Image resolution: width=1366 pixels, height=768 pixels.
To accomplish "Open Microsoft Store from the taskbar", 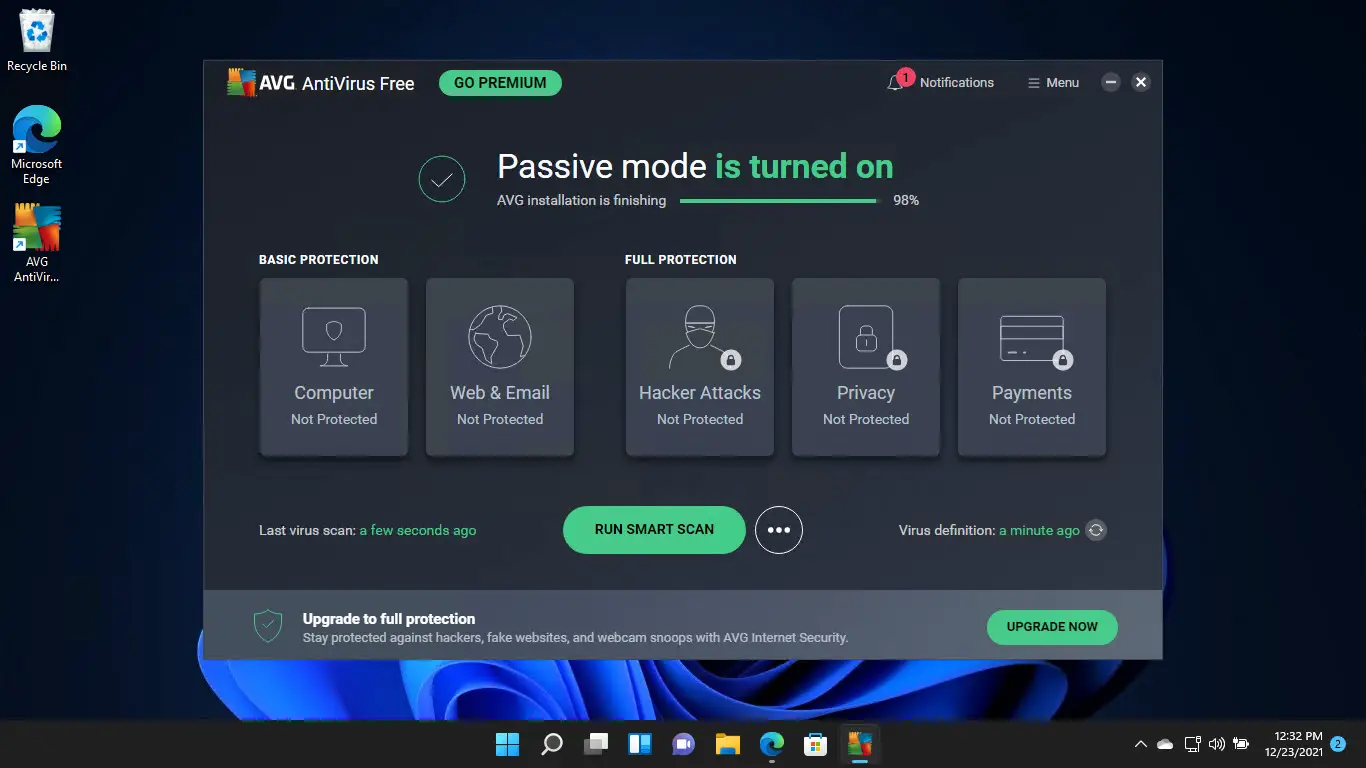I will [815, 744].
